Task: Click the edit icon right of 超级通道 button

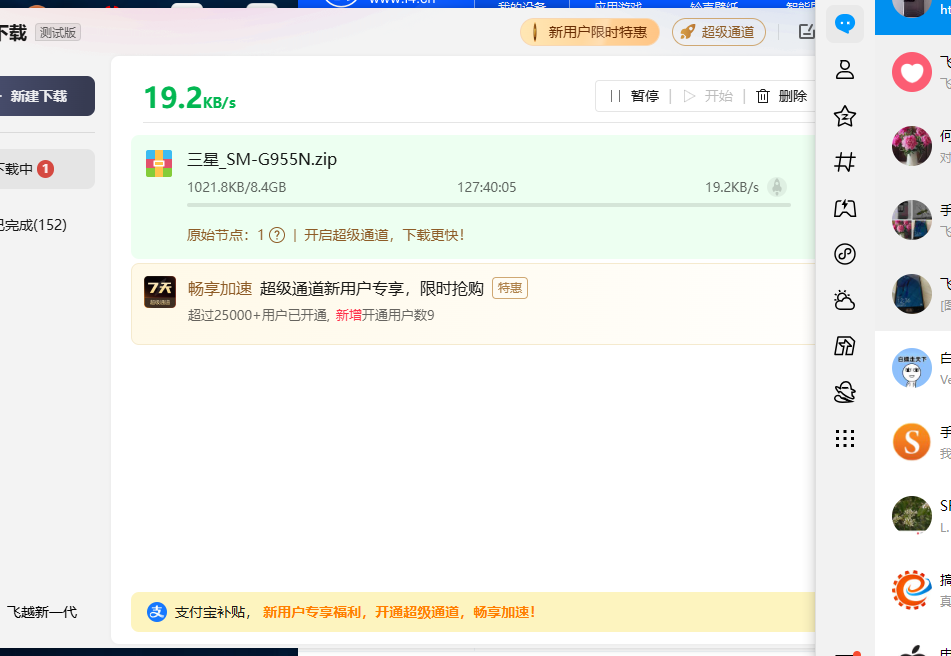Action: click(807, 32)
